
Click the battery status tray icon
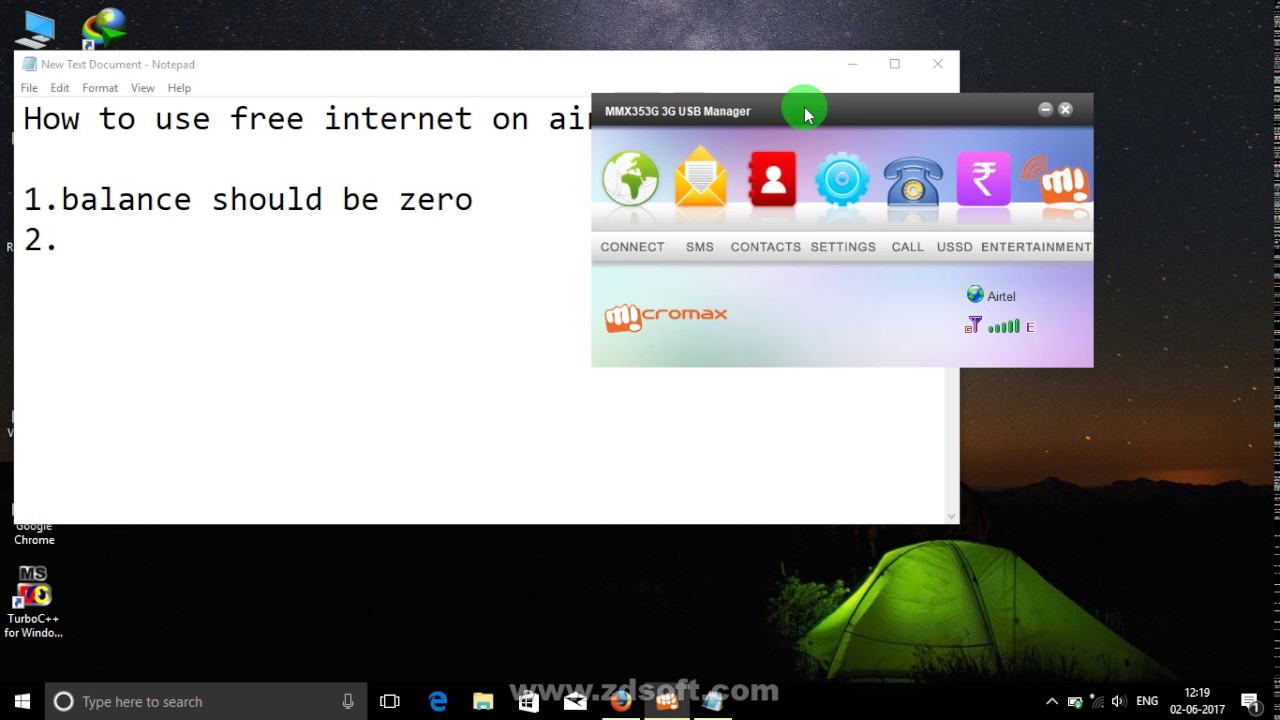pyautogui.click(x=1075, y=701)
